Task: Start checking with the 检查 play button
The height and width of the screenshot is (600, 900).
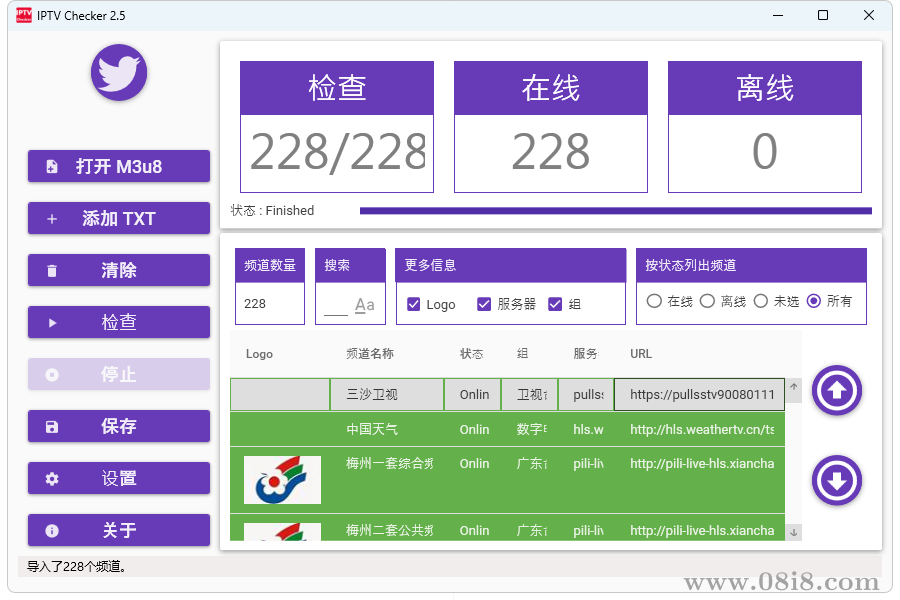Action: (119, 323)
